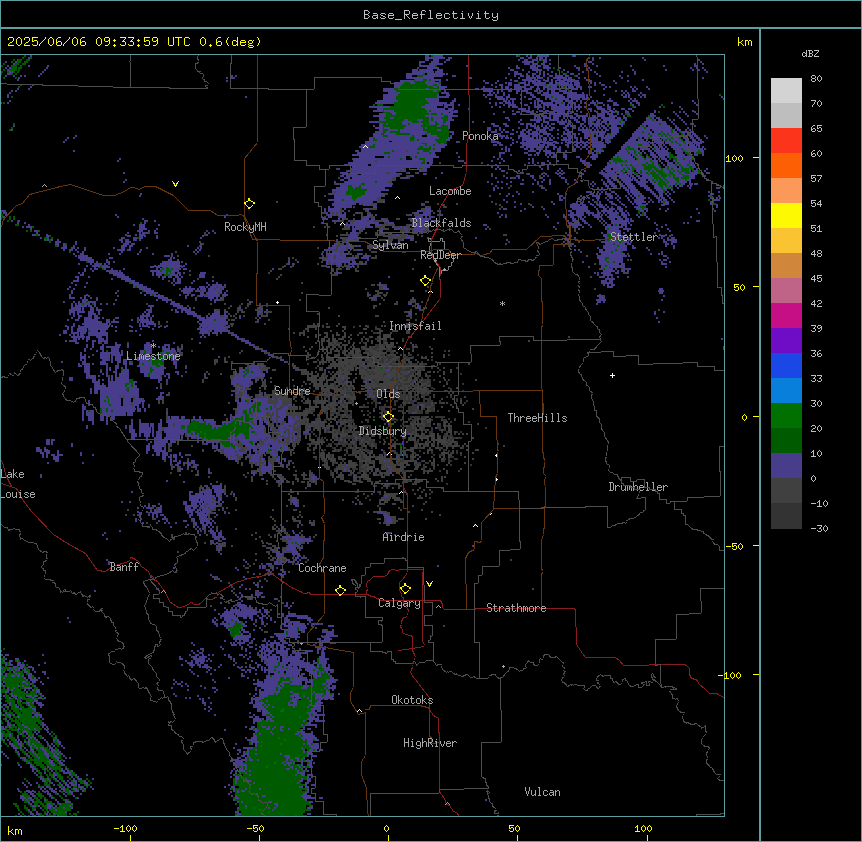This screenshot has height=842, width=862.
Task: Click the Limestone label
Action: (x=153, y=356)
